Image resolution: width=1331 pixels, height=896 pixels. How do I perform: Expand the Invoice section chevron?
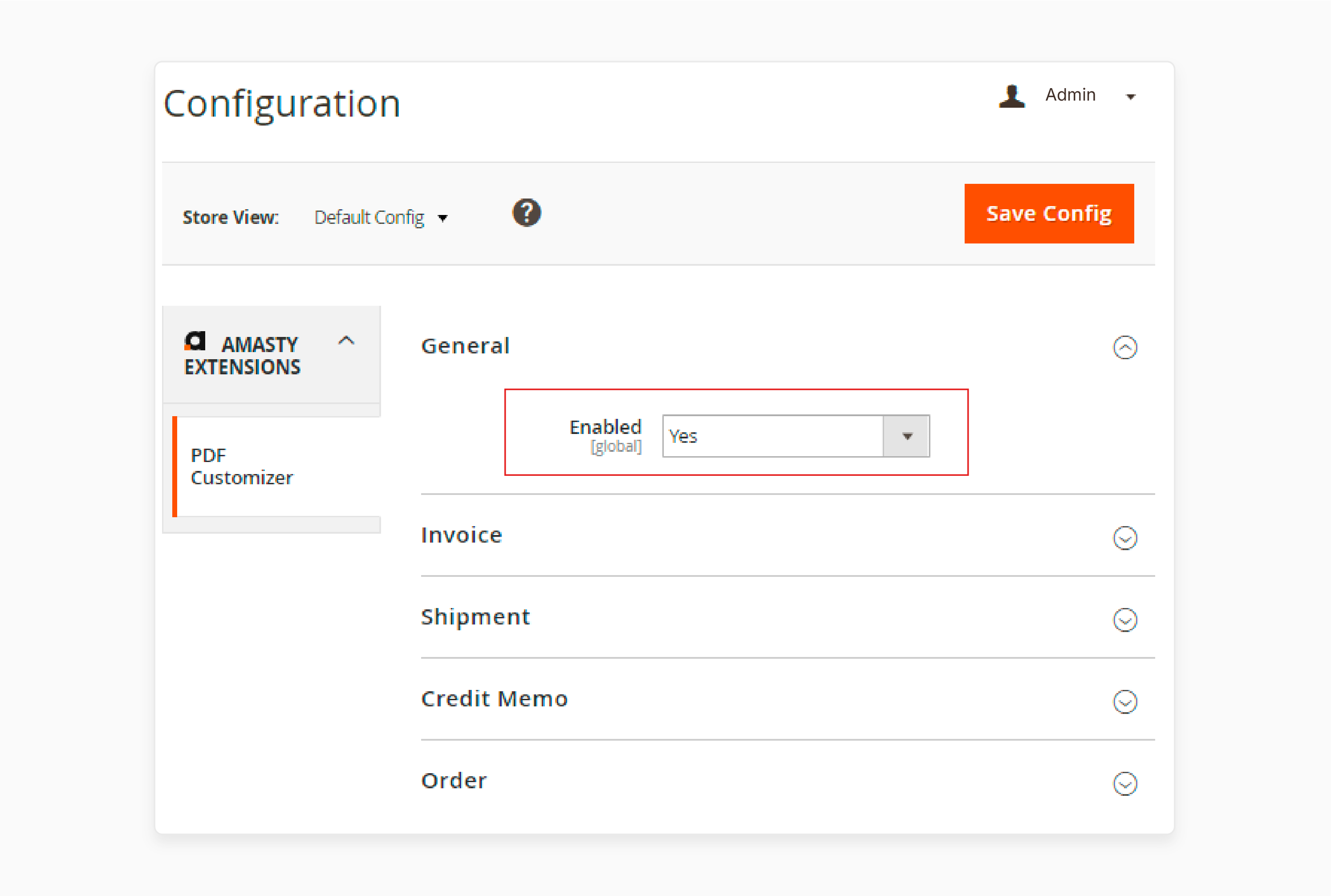pyautogui.click(x=1125, y=538)
